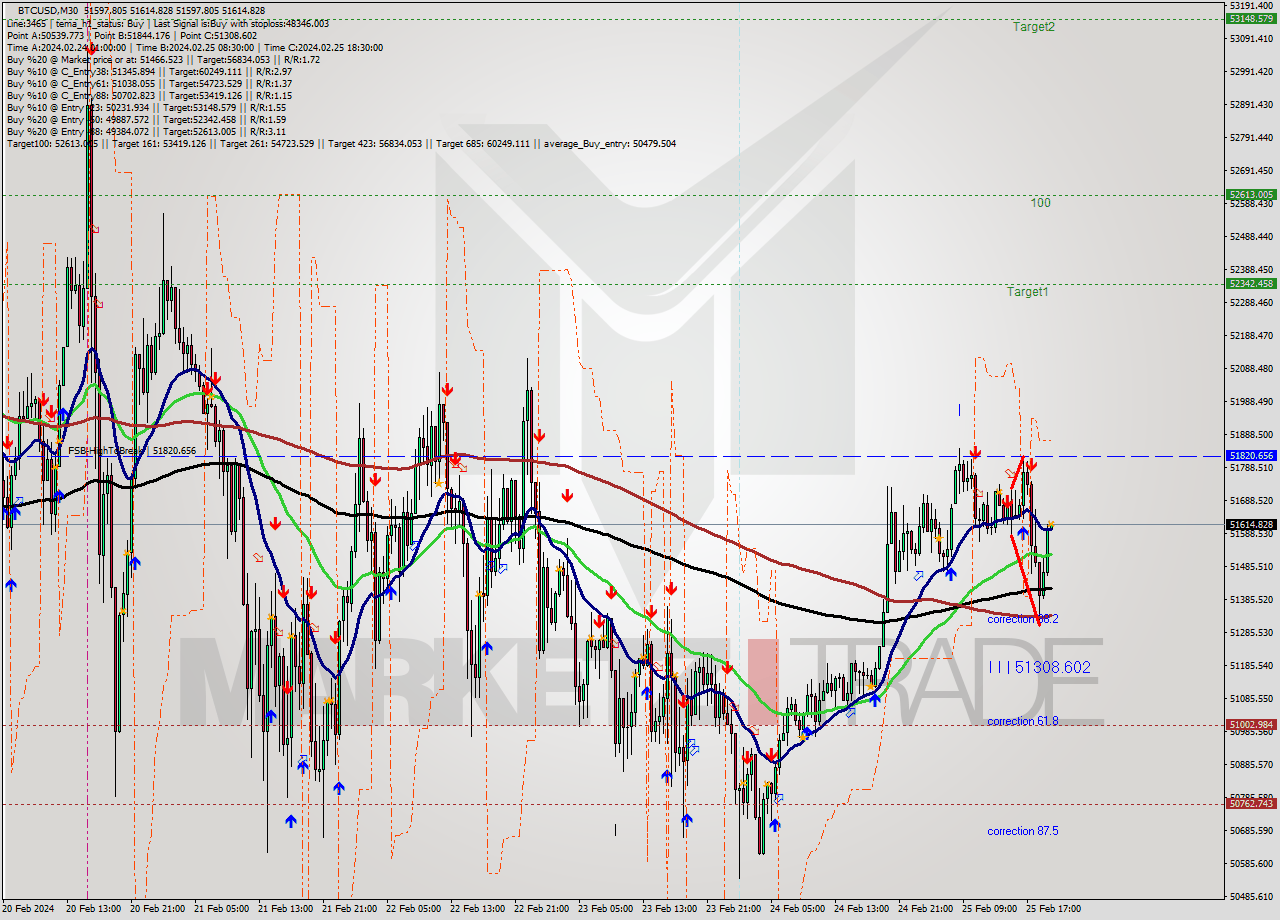Click the '21 Feb 05:00' time axis label
The width and height of the screenshot is (1280, 920).
(x=222, y=909)
